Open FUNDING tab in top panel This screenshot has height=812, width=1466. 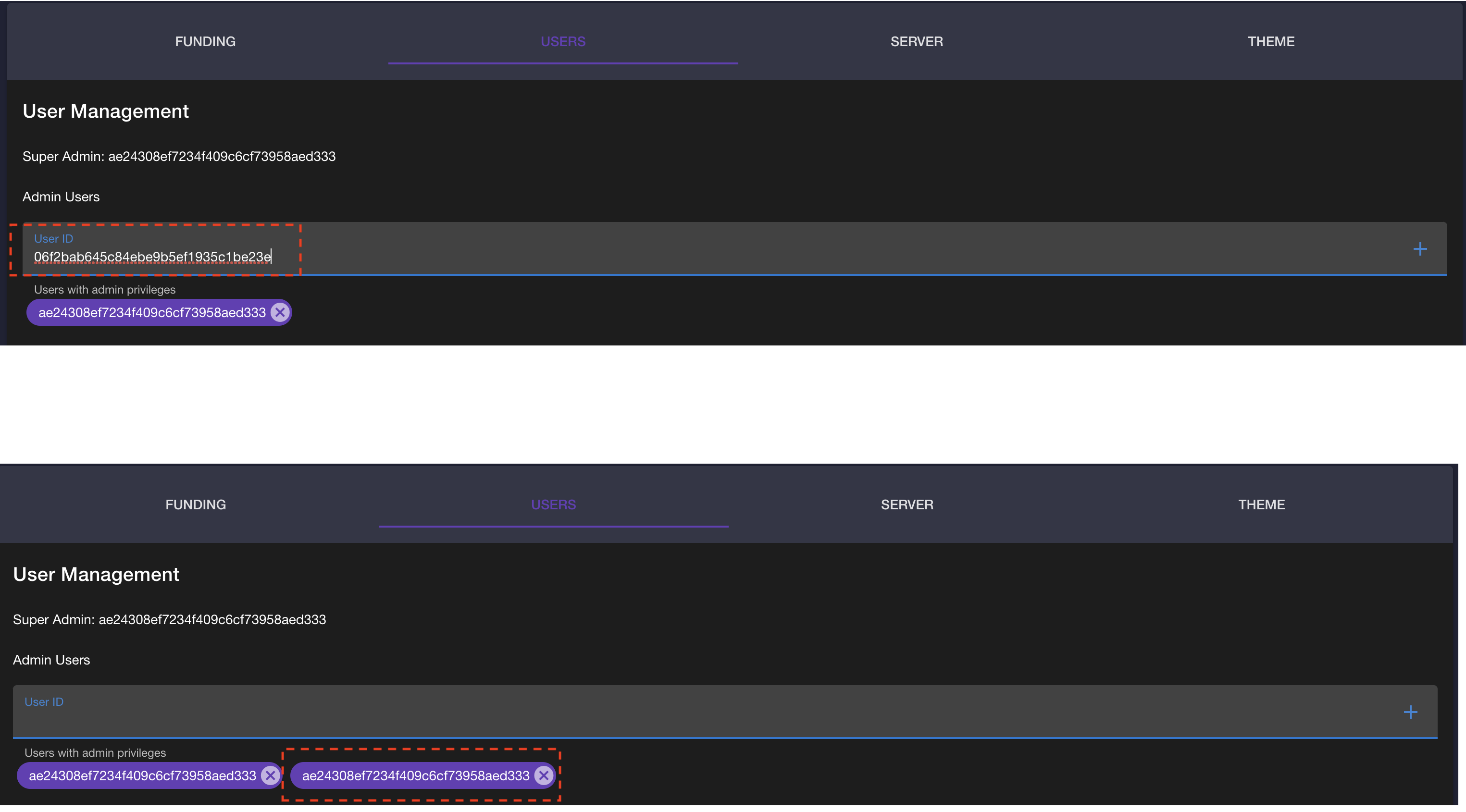tap(205, 41)
